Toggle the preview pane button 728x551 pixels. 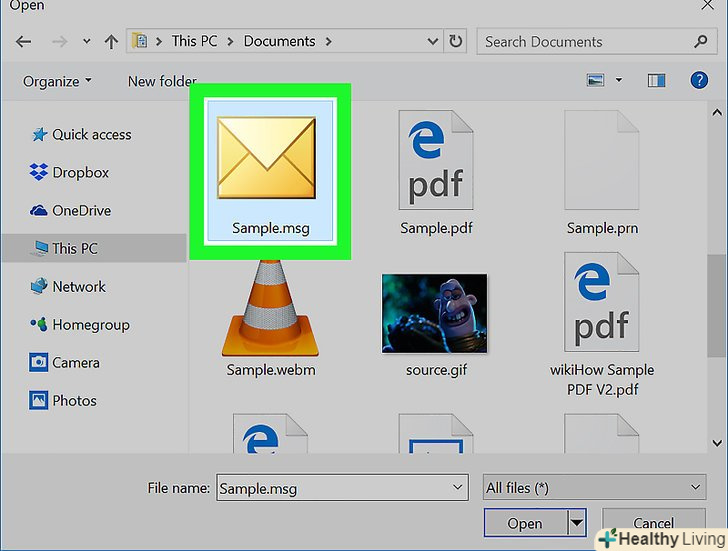pos(657,80)
